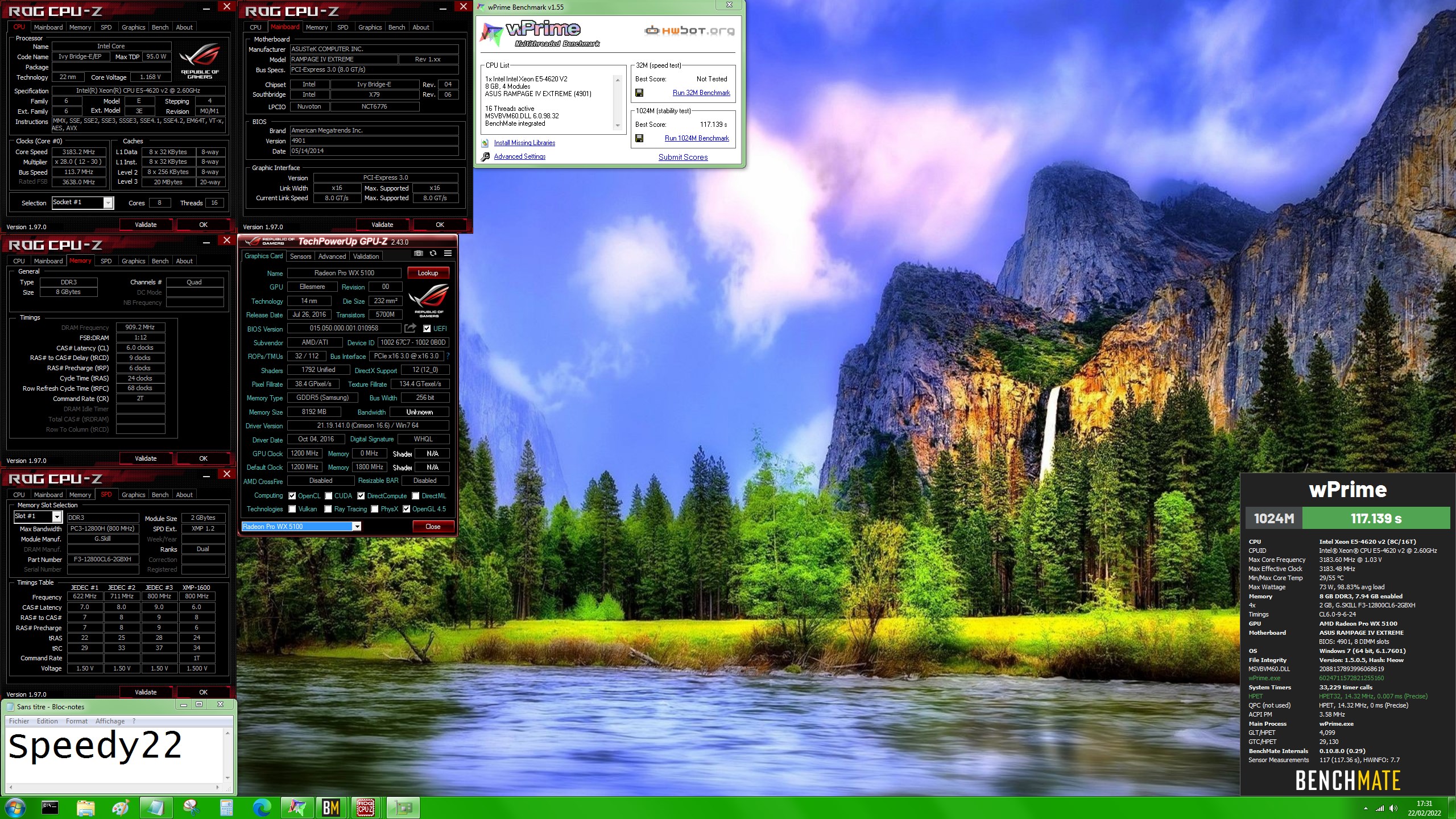
Task: Take a GPU-Z screenshot with camera icon
Action: click(419, 254)
